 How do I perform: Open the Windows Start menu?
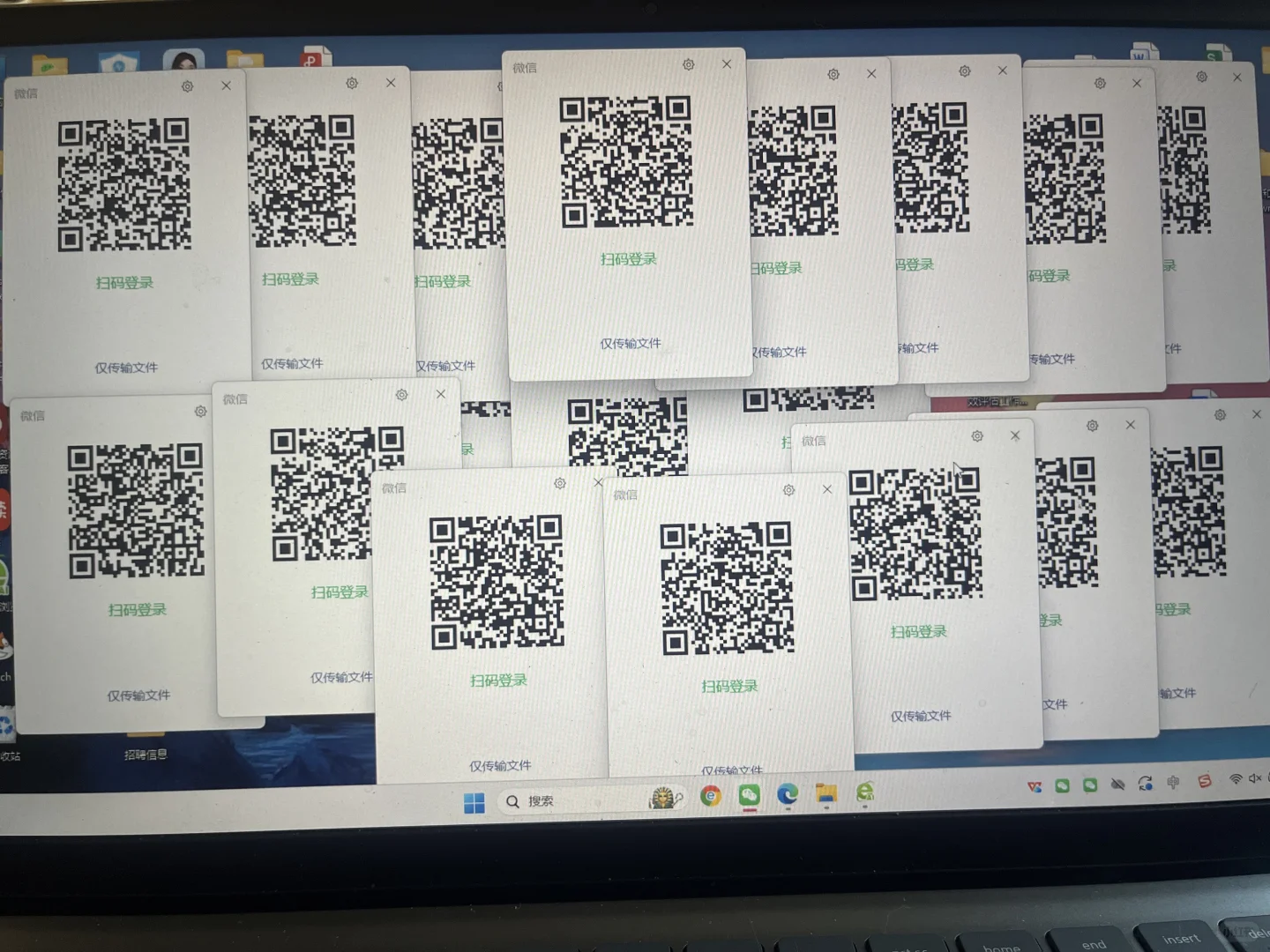point(474,803)
